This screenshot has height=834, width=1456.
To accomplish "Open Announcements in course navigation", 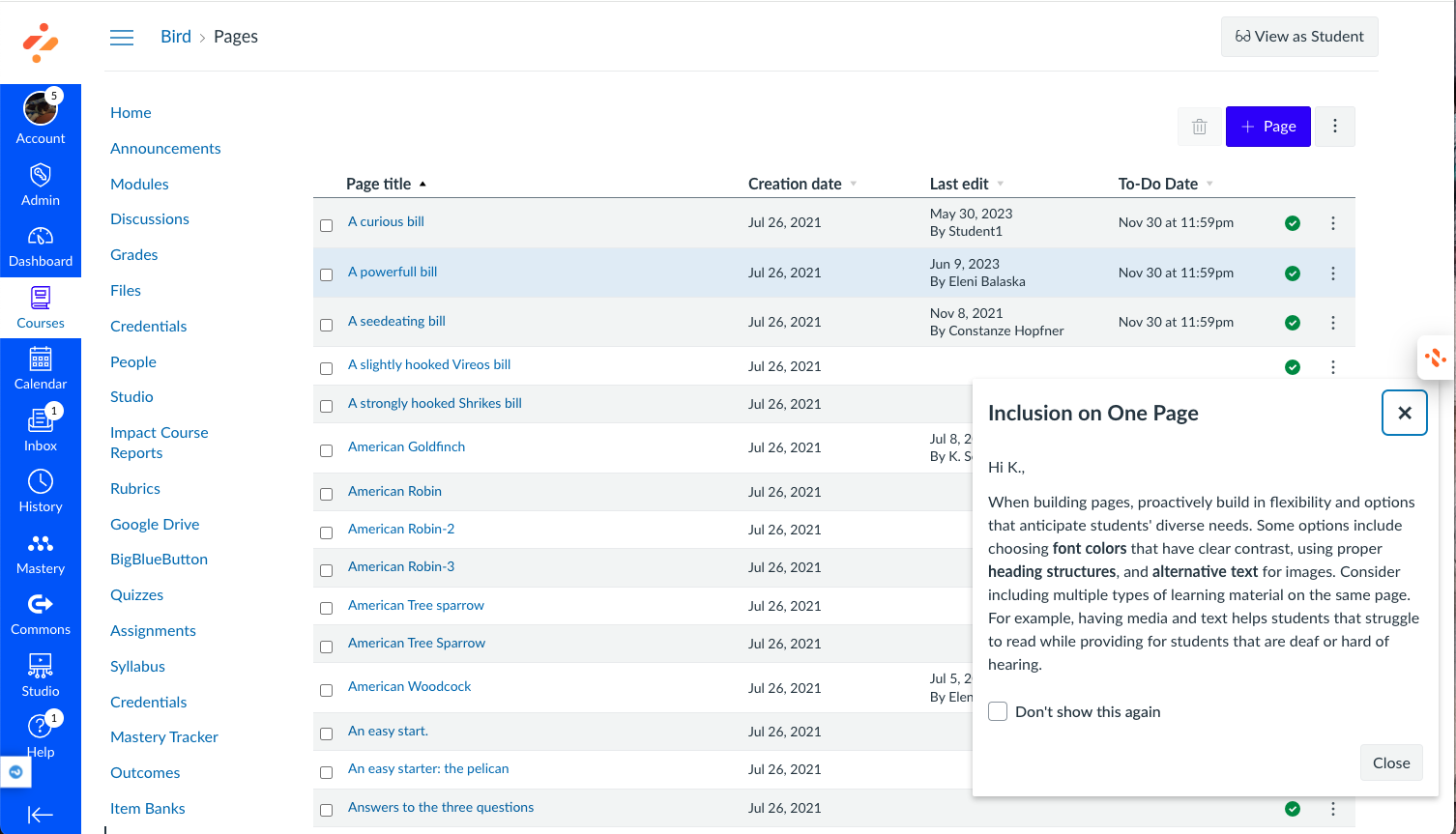I will (165, 149).
